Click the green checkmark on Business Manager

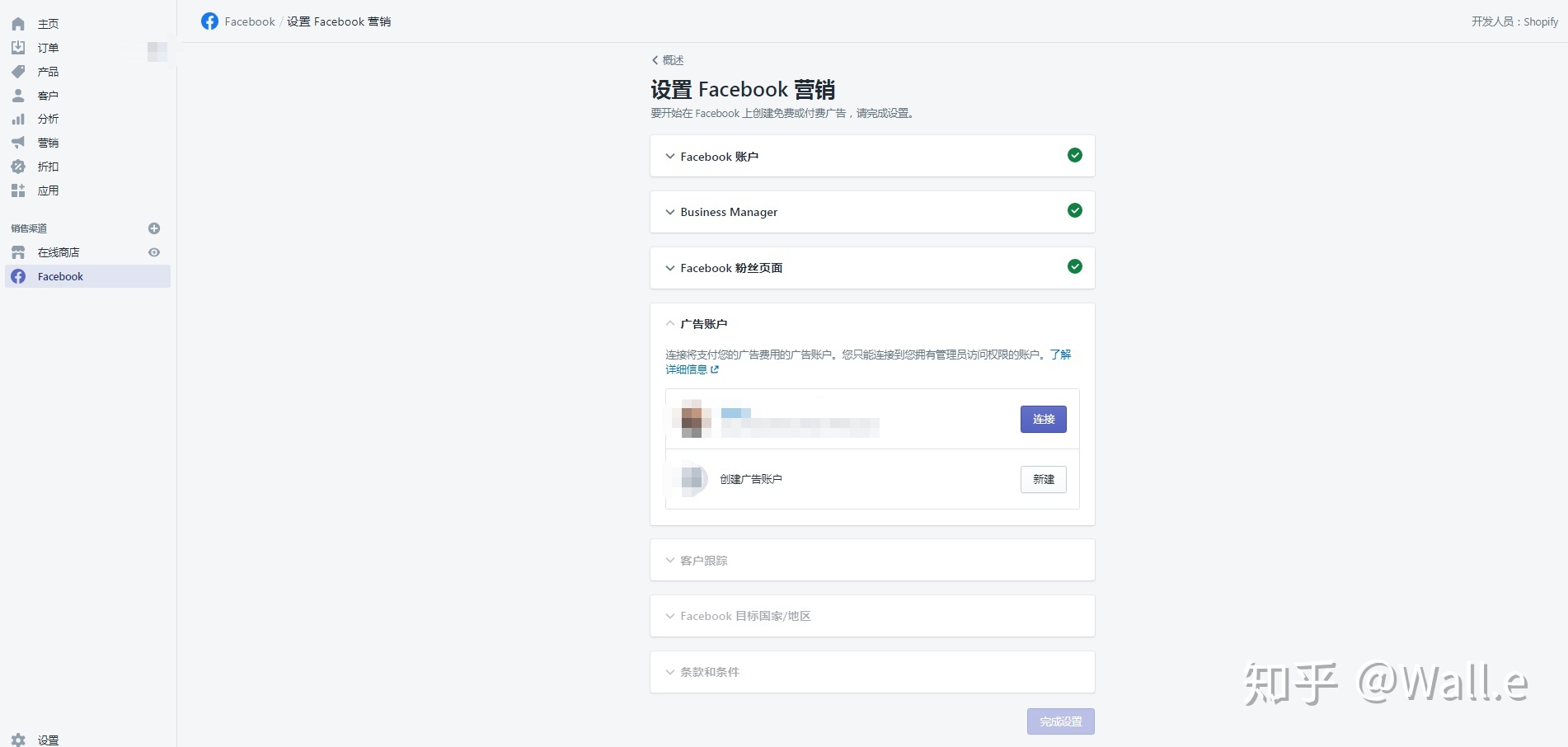(x=1075, y=210)
